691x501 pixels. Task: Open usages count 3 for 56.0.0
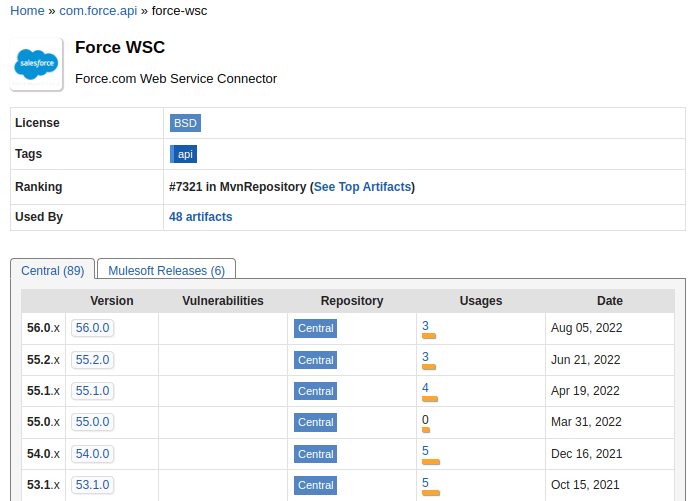coord(425,326)
